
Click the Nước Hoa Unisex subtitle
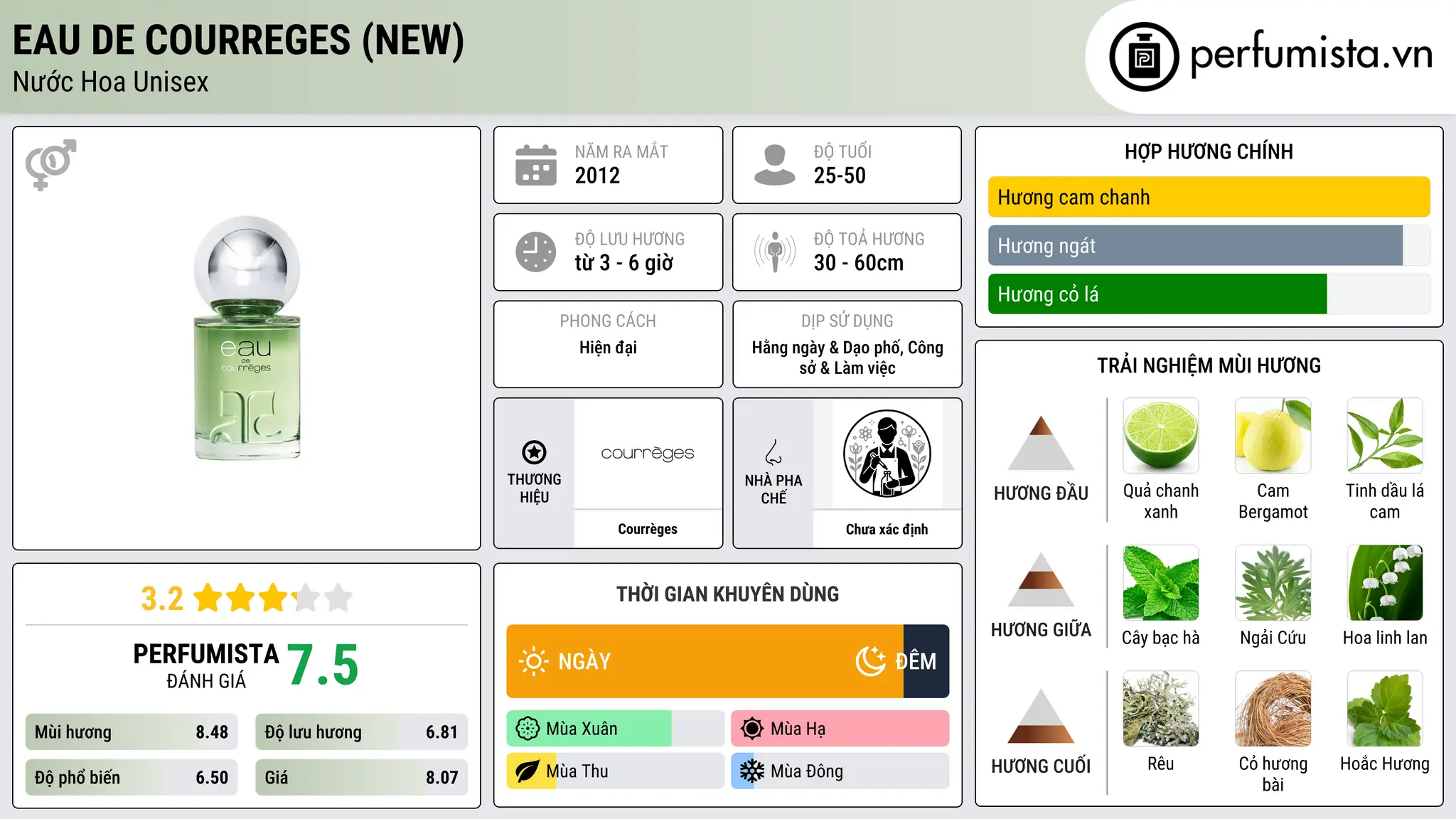pos(111,82)
